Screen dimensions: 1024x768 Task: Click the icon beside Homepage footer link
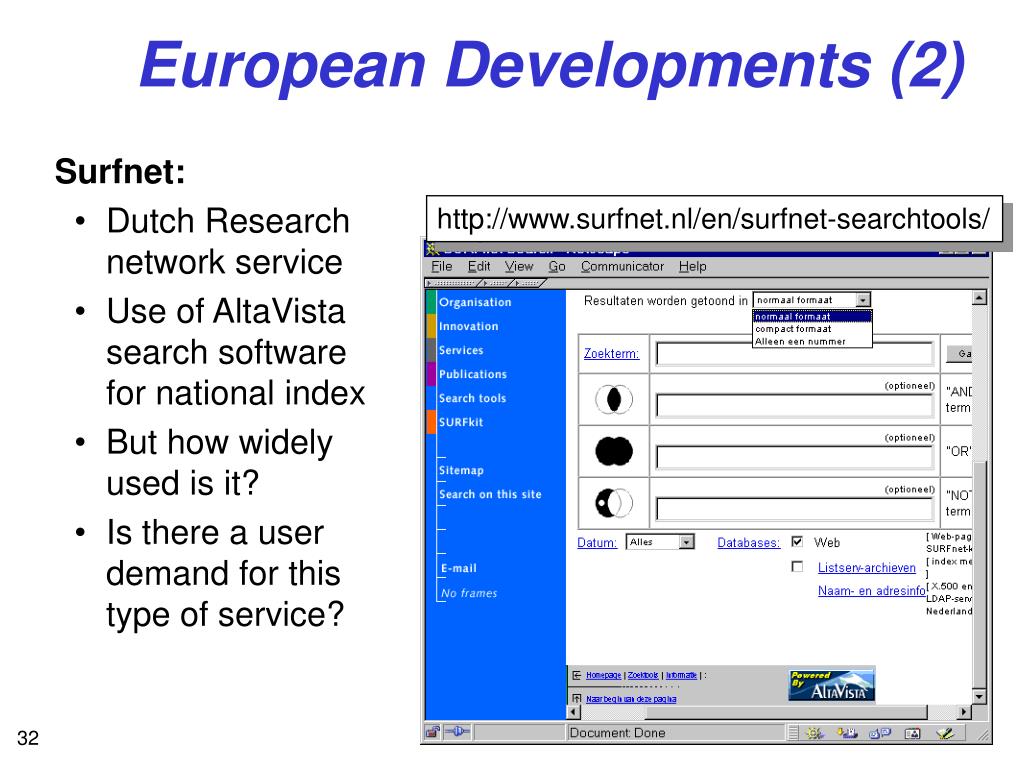tap(576, 675)
